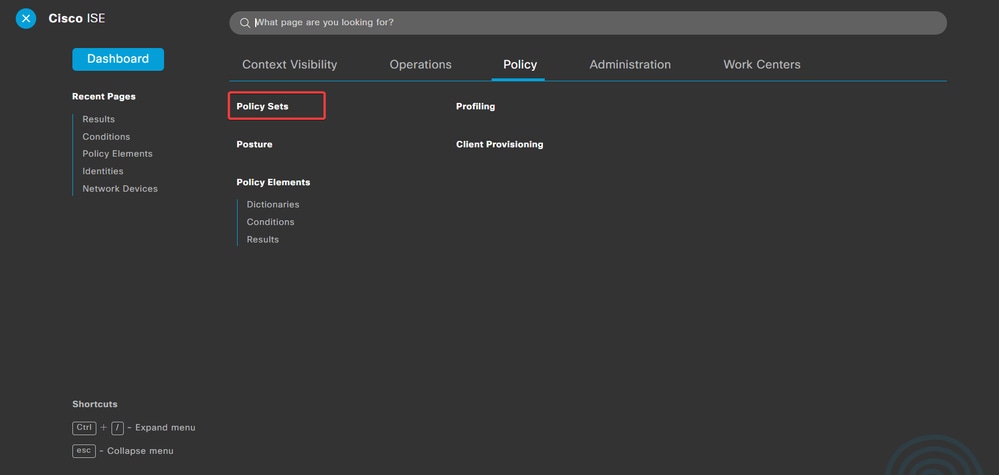Open Network Devices in Recent Pages
Viewport: 999px width, 475px height.
pyautogui.click(x=120, y=188)
